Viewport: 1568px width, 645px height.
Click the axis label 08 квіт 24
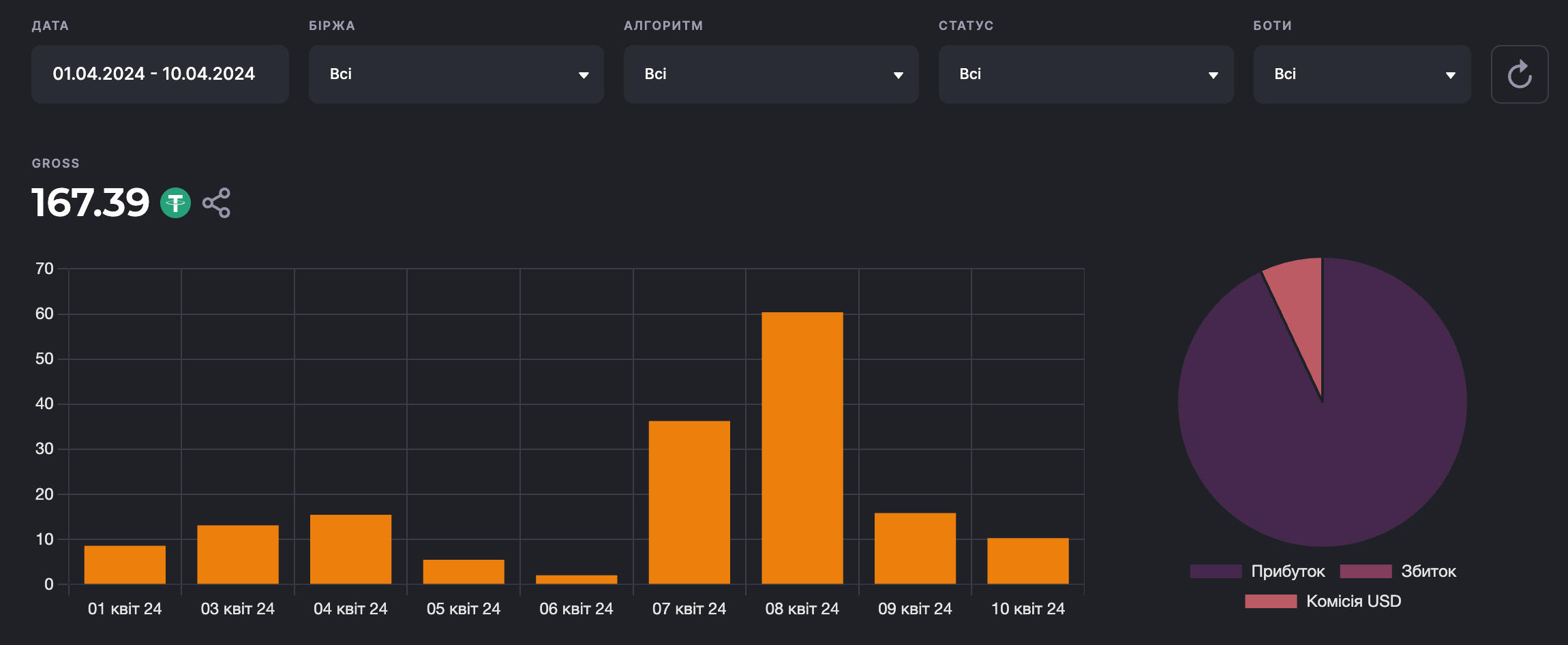pos(802,609)
